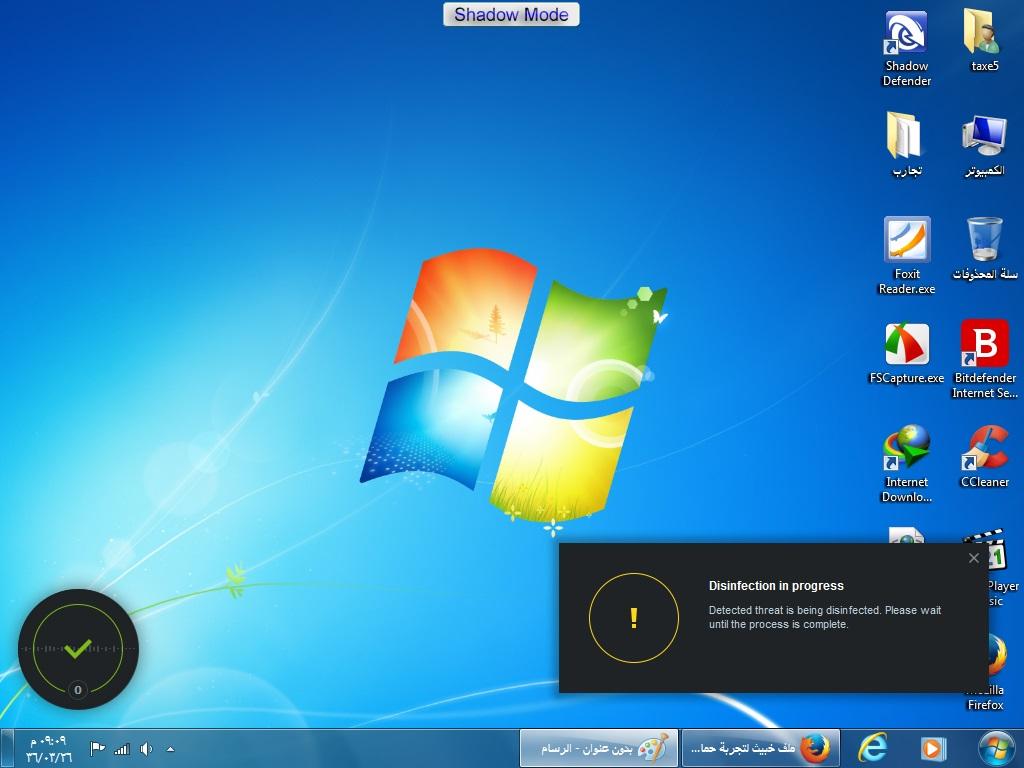Open CCleaner desktop shortcut
Image resolution: width=1024 pixels, height=768 pixels.
coord(984,457)
